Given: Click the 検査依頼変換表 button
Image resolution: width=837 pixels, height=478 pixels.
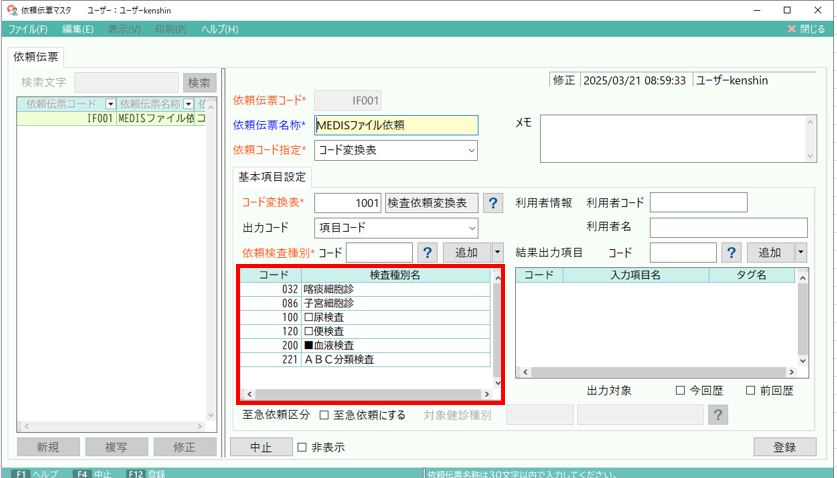Looking at the screenshot, I should pyautogui.click(x=432, y=203).
